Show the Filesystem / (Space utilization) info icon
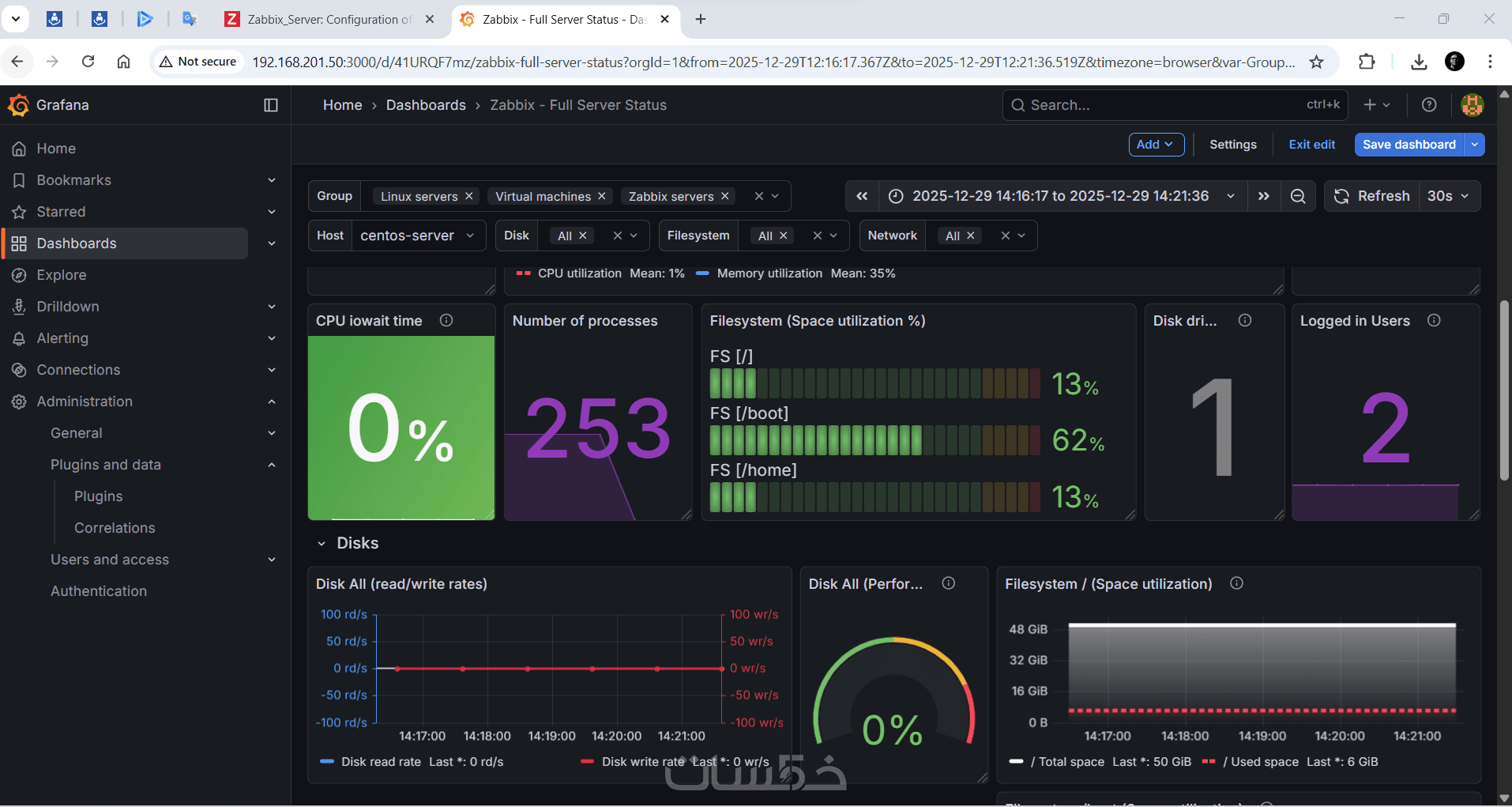Screen dimensions: 1512x807 click(x=1237, y=583)
